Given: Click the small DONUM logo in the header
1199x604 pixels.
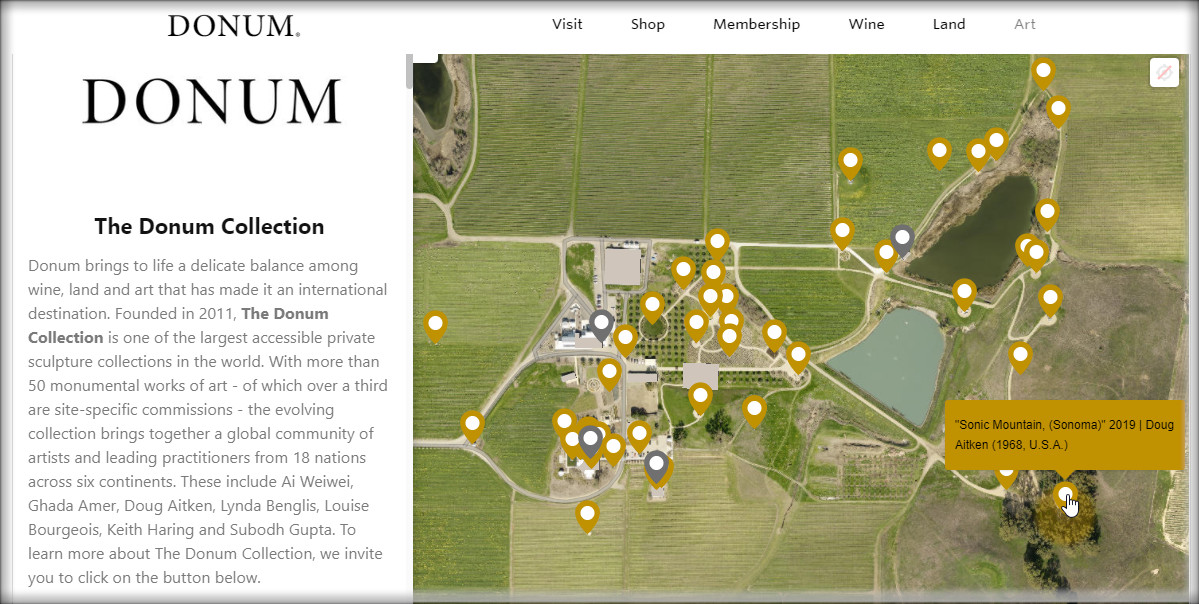Looking at the screenshot, I should (x=234, y=26).
